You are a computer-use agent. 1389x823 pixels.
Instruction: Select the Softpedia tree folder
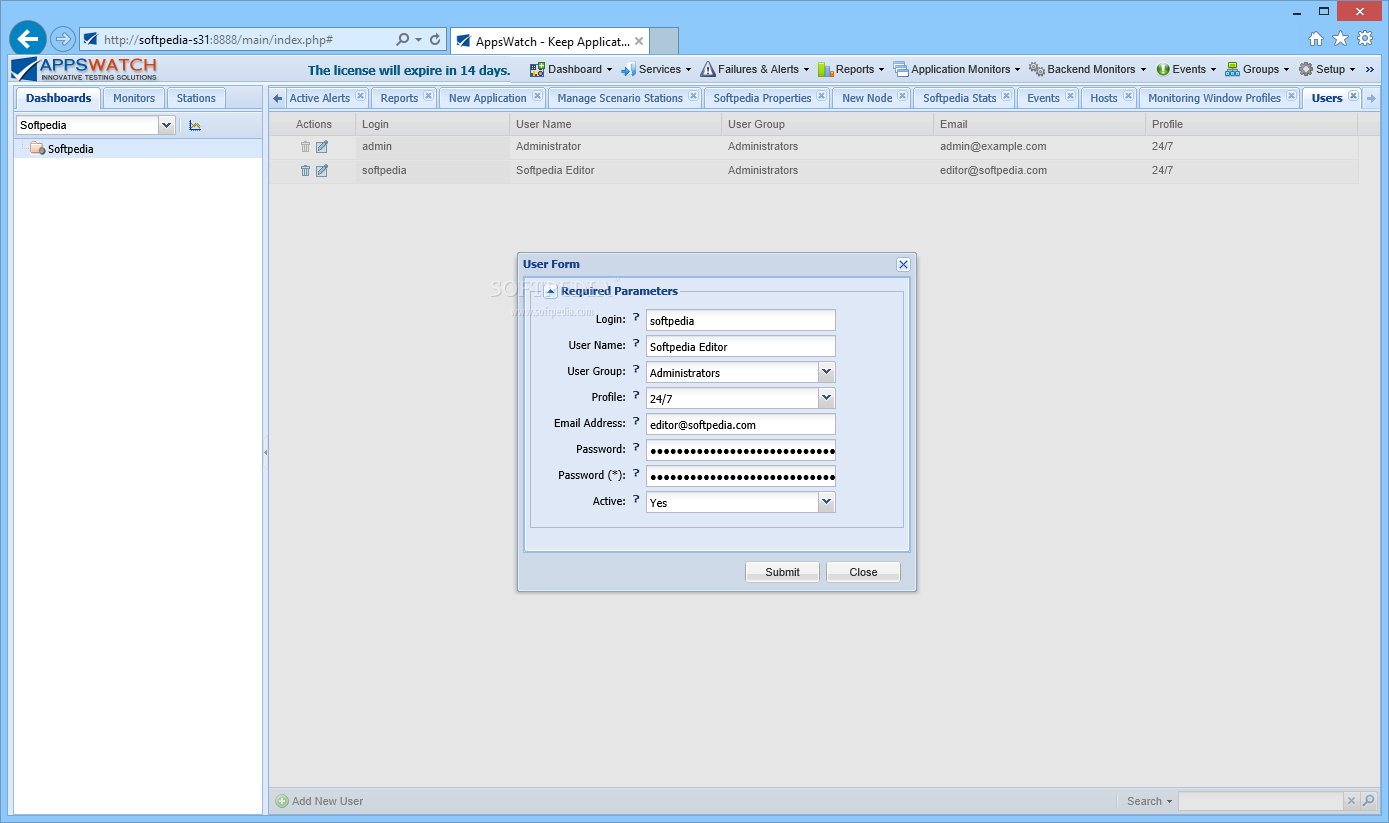click(62, 149)
